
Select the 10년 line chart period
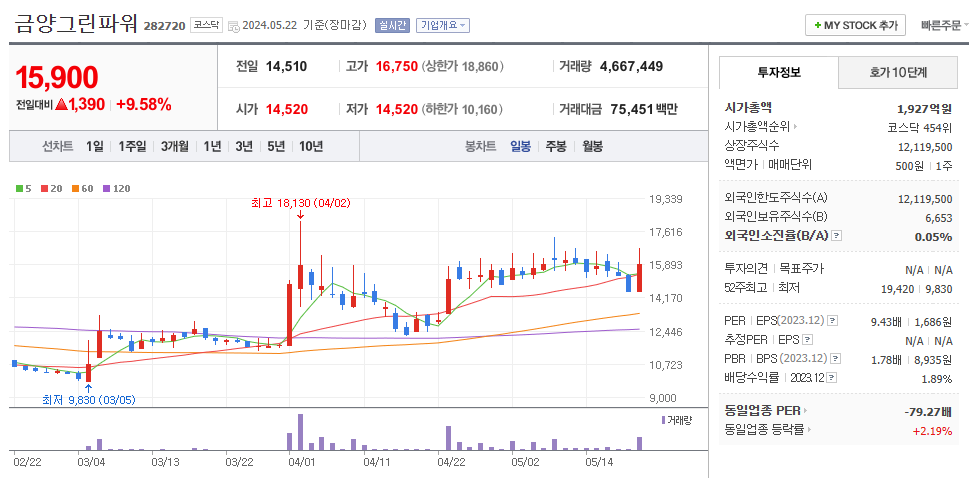pyautogui.click(x=311, y=147)
